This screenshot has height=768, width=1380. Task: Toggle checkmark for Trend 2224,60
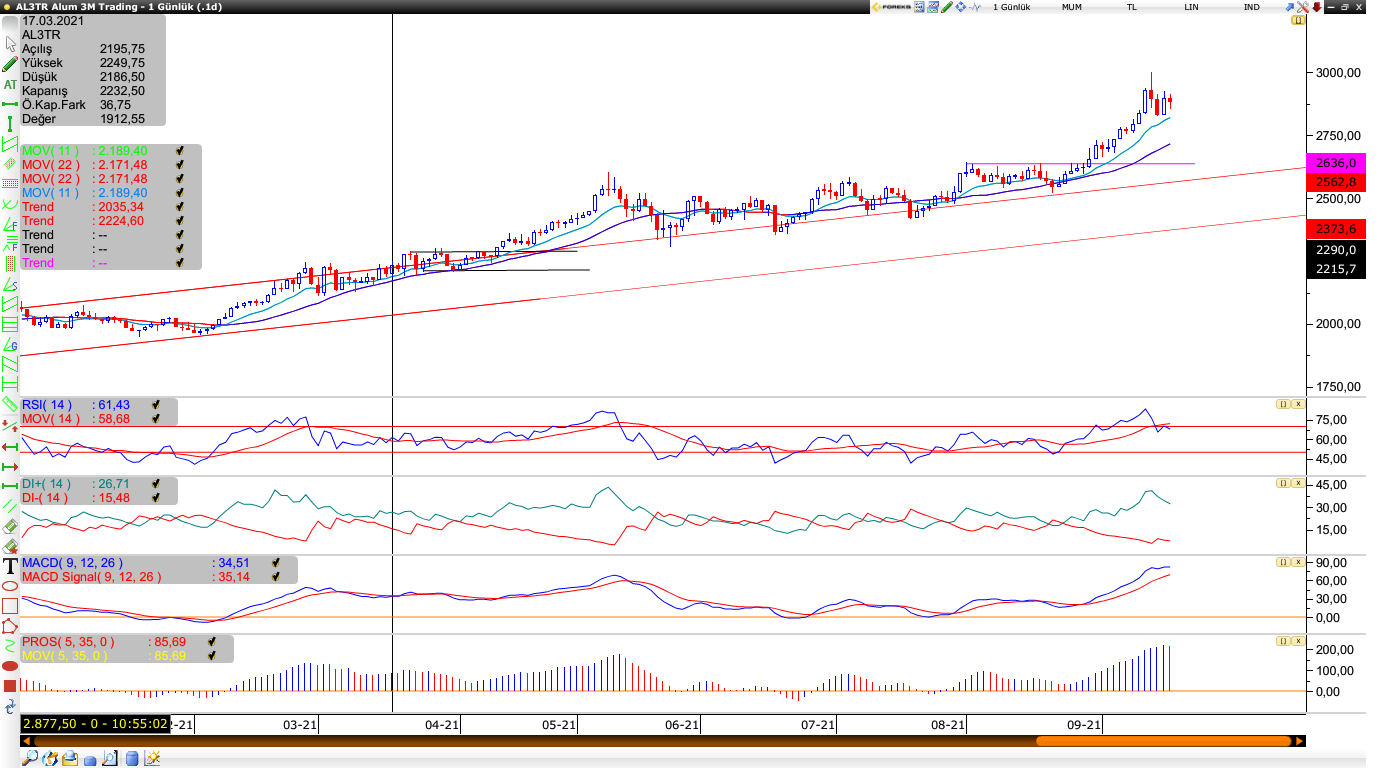pos(180,221)
